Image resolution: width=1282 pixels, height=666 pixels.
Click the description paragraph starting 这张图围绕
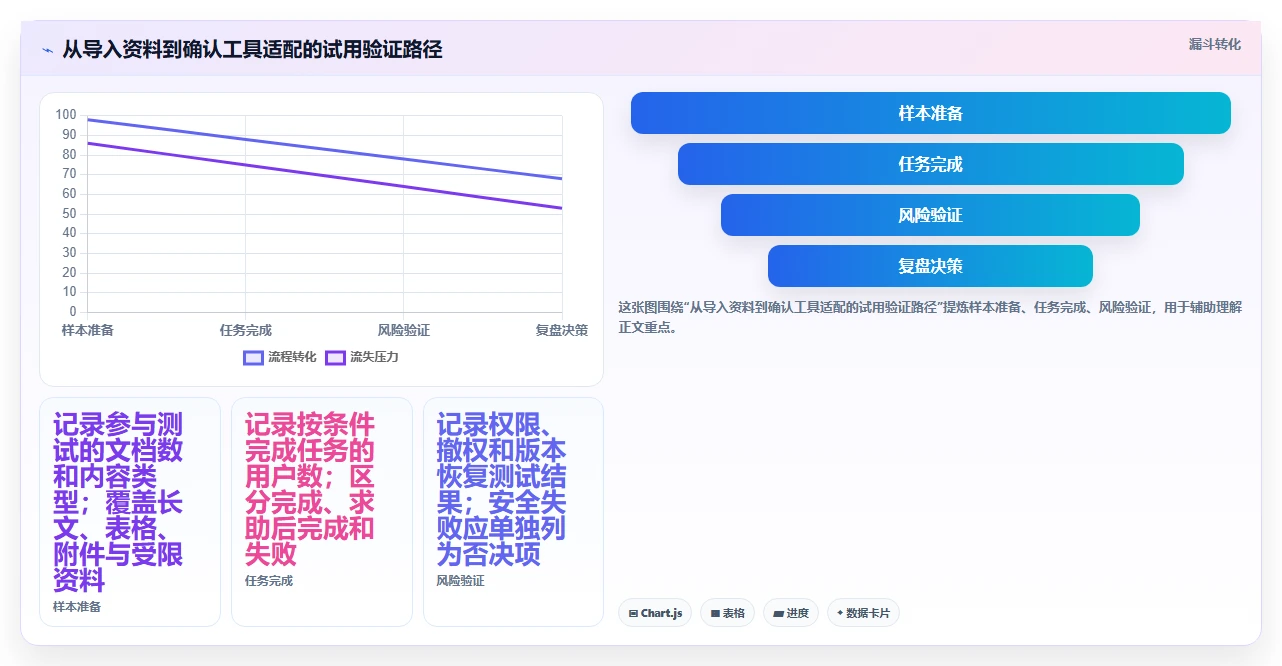[x=930, y=317]
